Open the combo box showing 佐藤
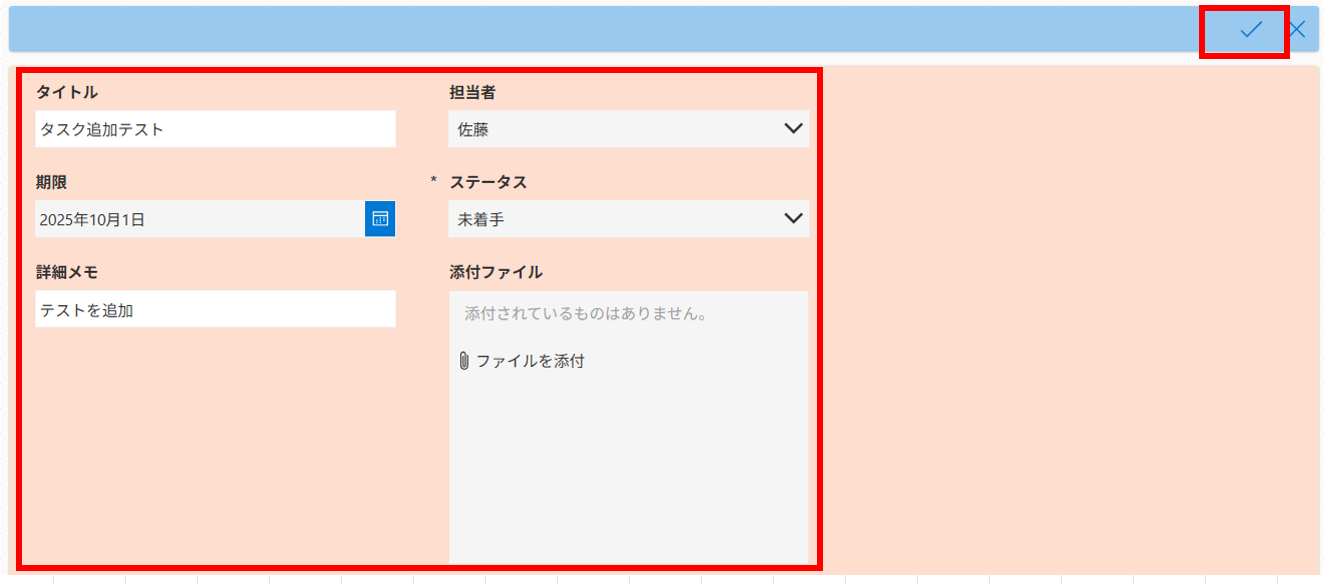This screenshot has height=583, width=1324. click(610, 129)
